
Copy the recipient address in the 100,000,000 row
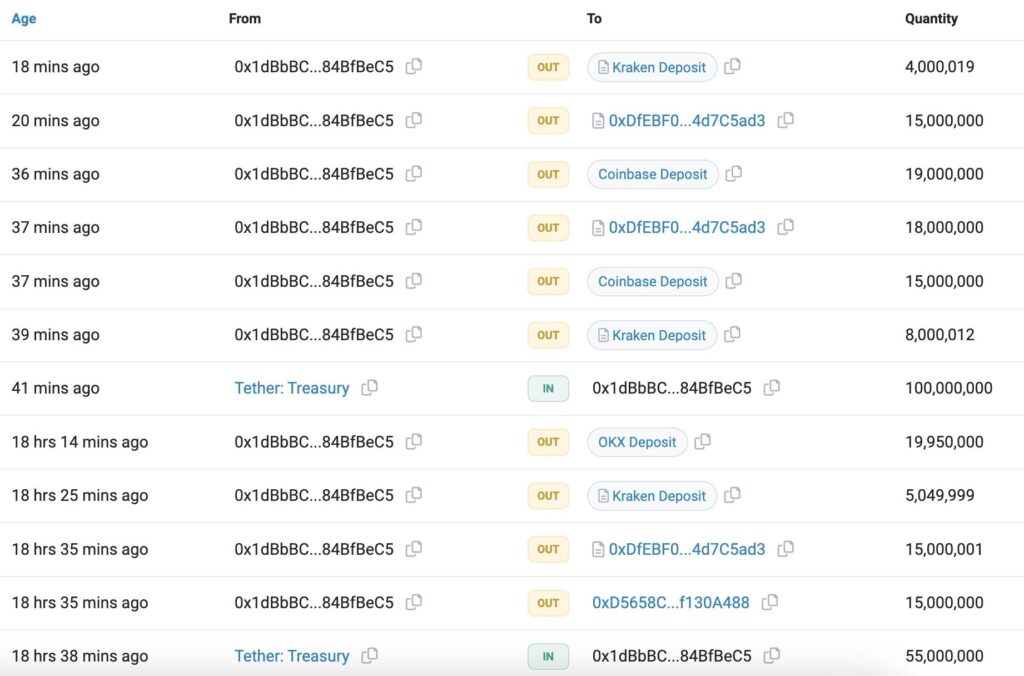tap(771, 388)
